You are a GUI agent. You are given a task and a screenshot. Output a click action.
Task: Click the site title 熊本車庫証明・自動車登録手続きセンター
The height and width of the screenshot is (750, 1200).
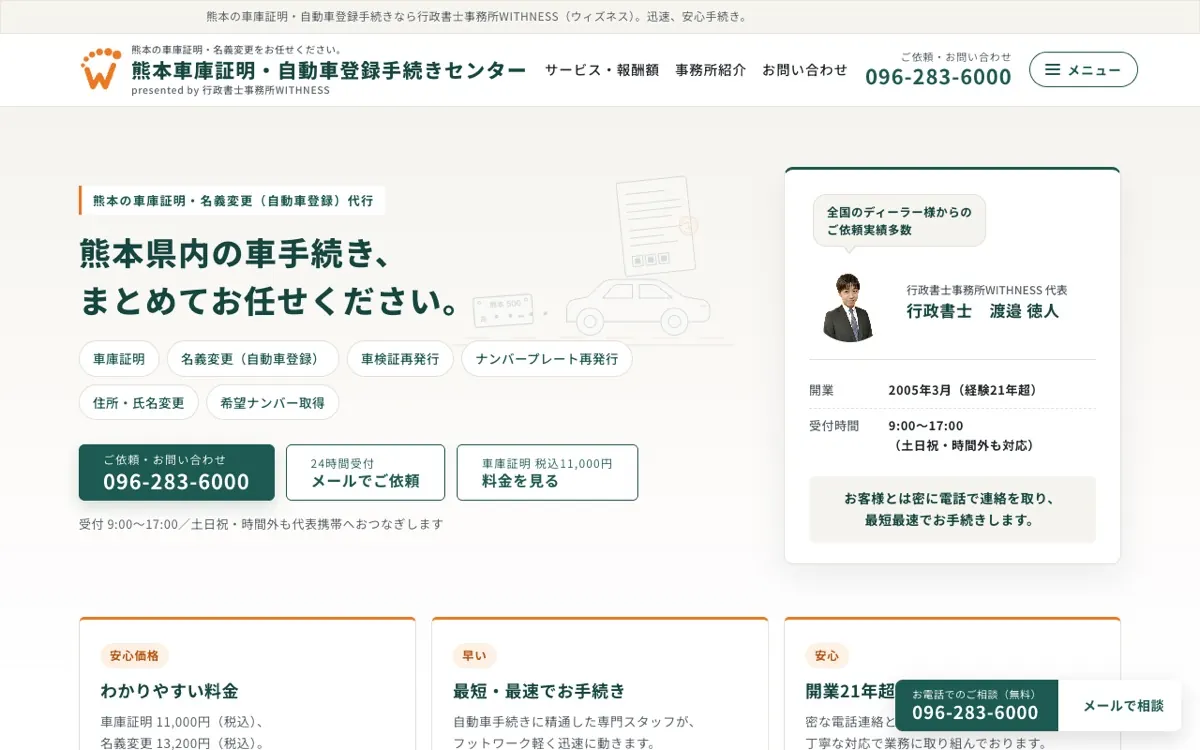(x=329, y=70)
